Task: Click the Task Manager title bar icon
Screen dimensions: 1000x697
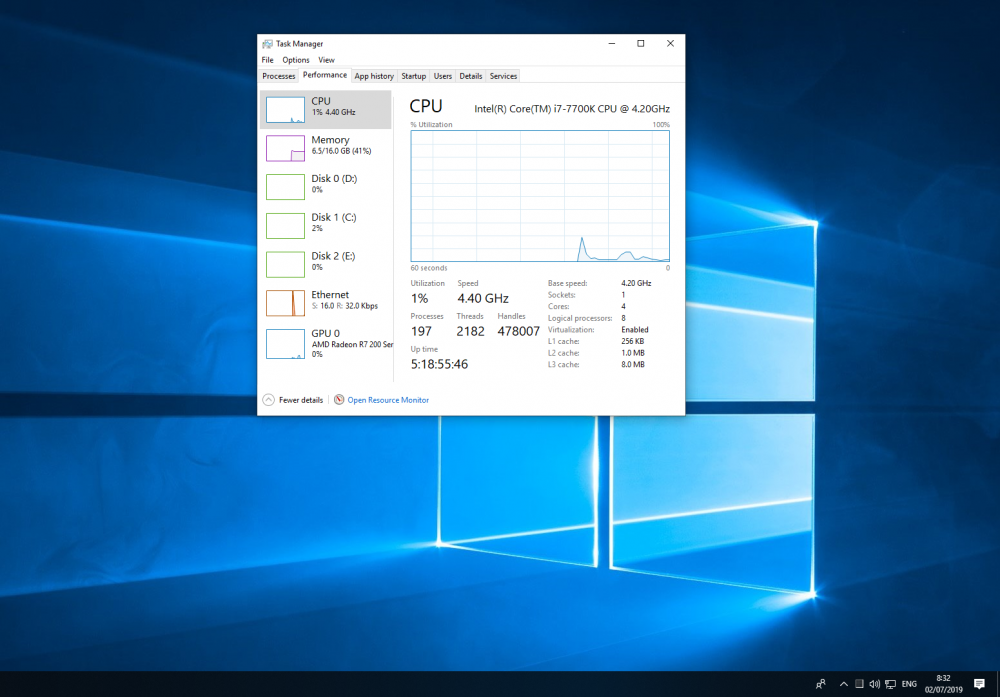Action: pyautogui.click(x=267, y=43)
